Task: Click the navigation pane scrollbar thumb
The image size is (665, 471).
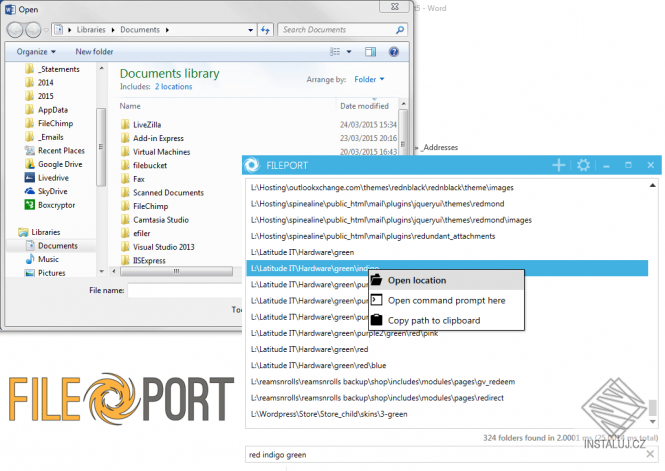Action: coord(101,147)
